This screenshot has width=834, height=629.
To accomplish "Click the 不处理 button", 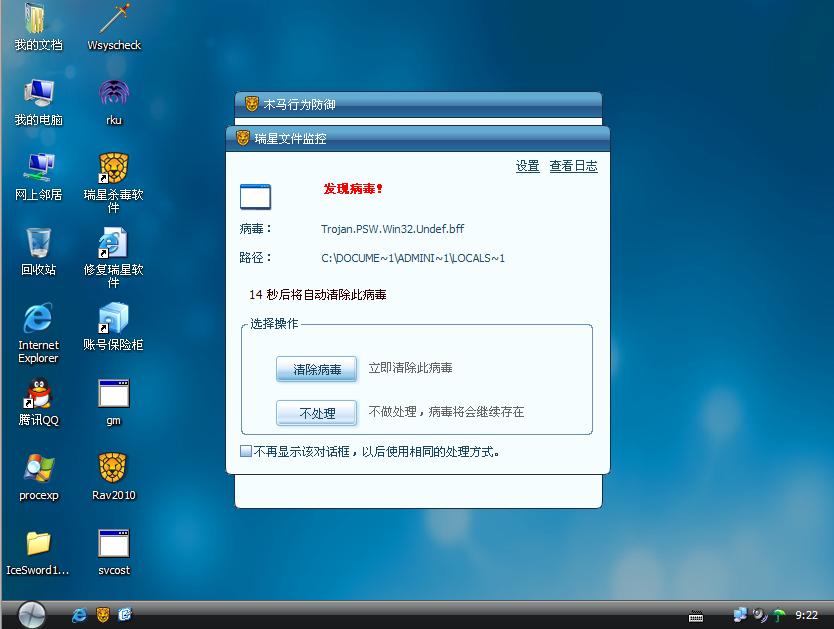I will tap(316, 413).
